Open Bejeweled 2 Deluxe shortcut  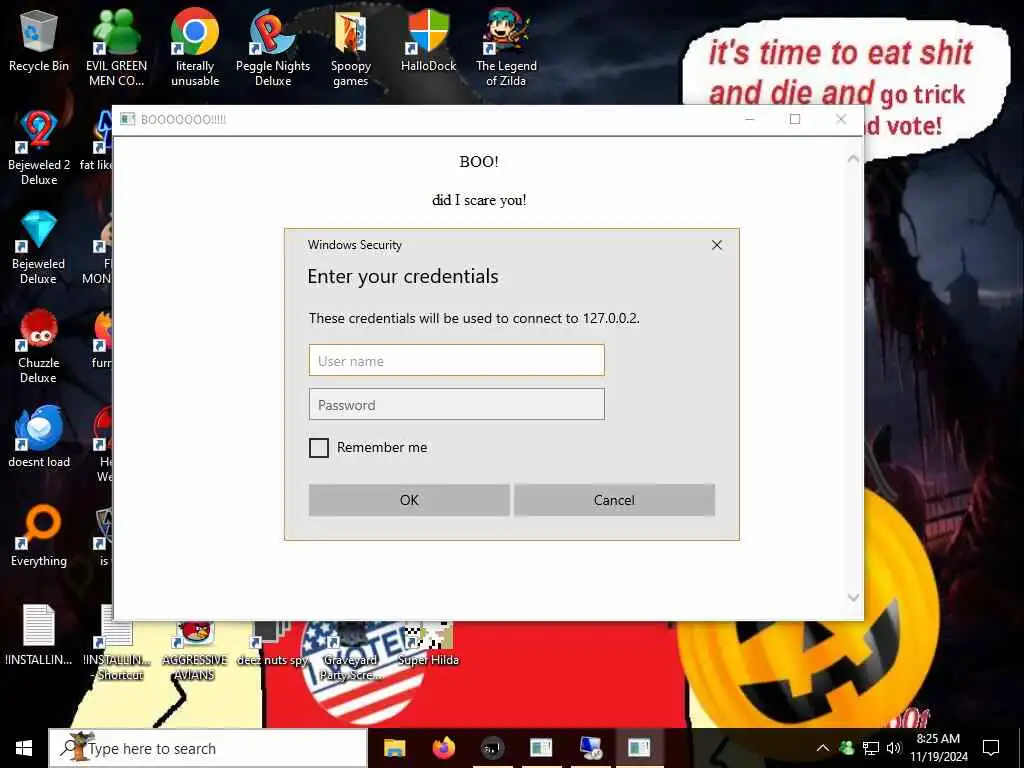click(x=39, y=147)
